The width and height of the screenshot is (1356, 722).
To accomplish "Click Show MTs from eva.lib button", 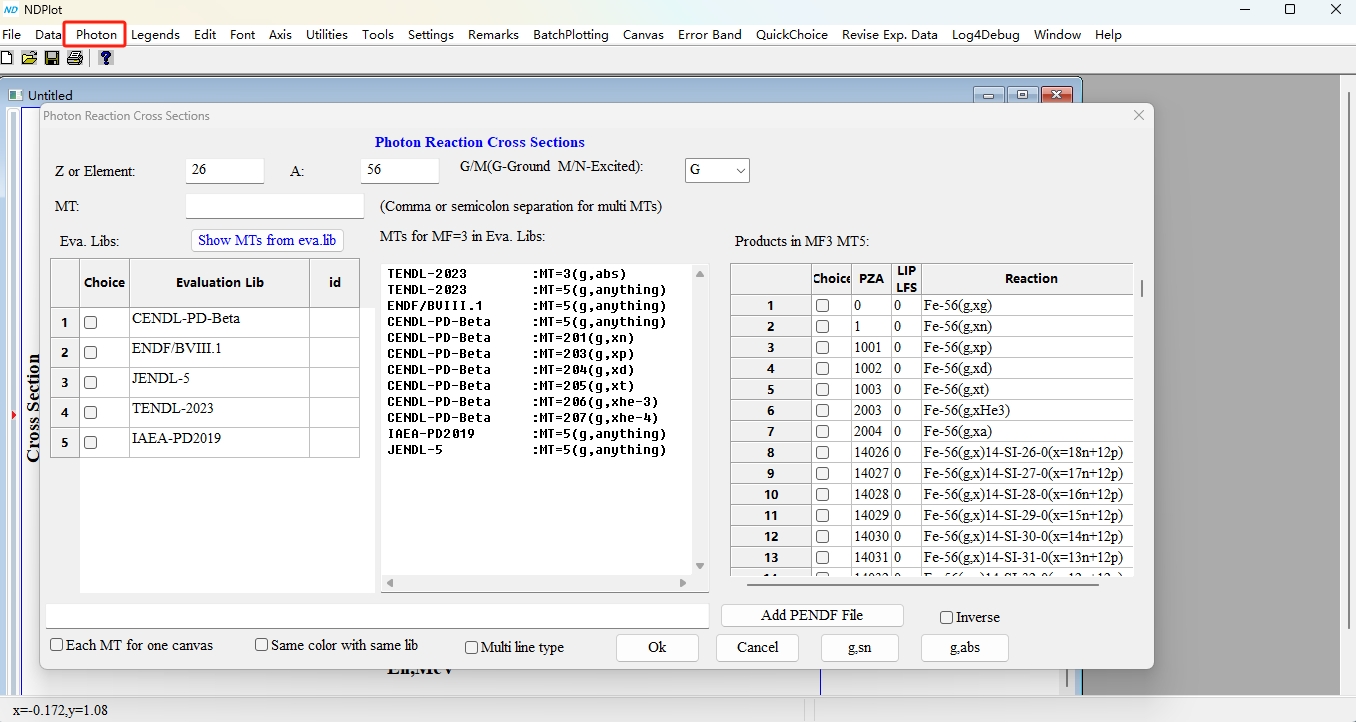I will [267, 240].
